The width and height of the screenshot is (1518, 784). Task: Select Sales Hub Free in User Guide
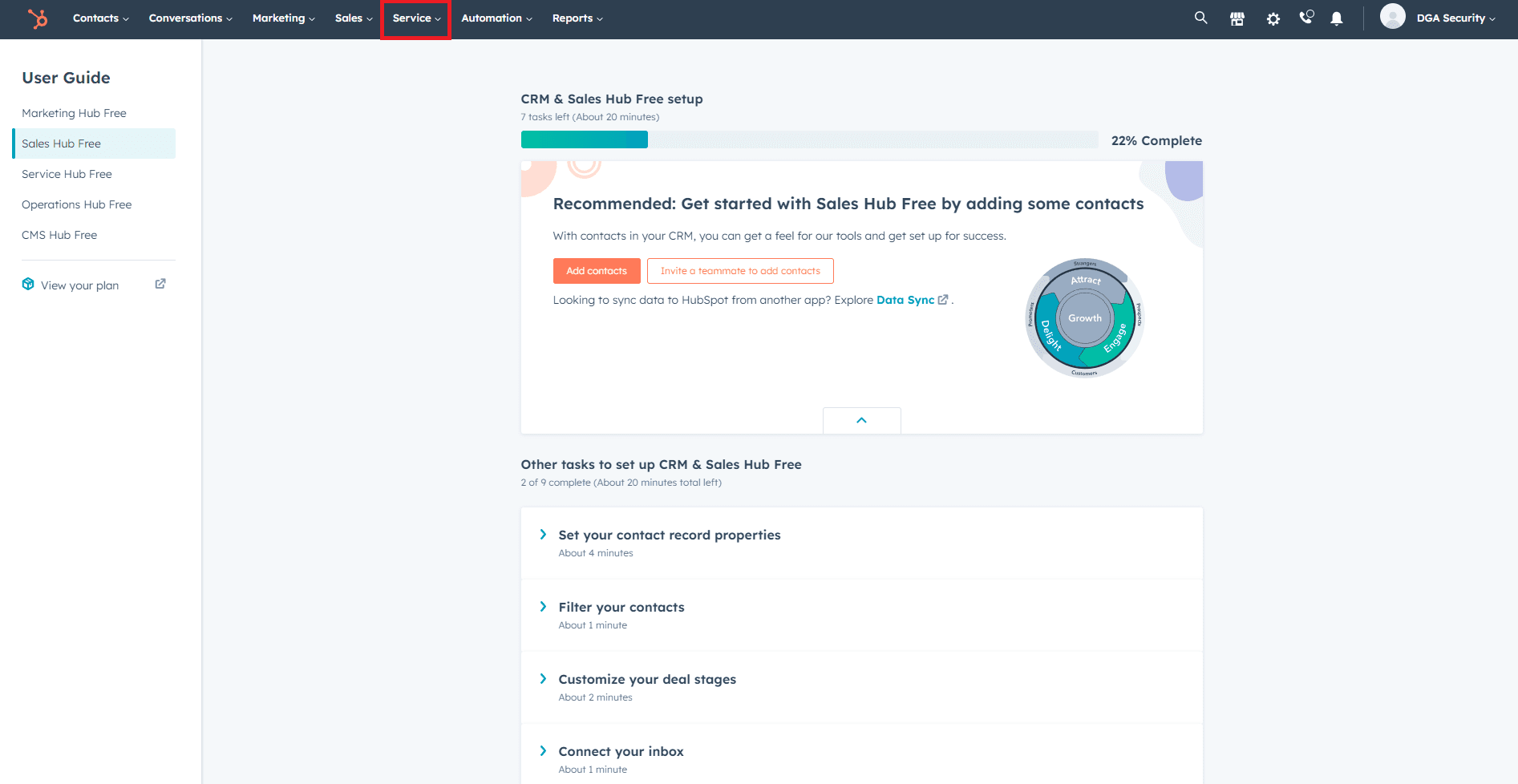tap(94, 143)
